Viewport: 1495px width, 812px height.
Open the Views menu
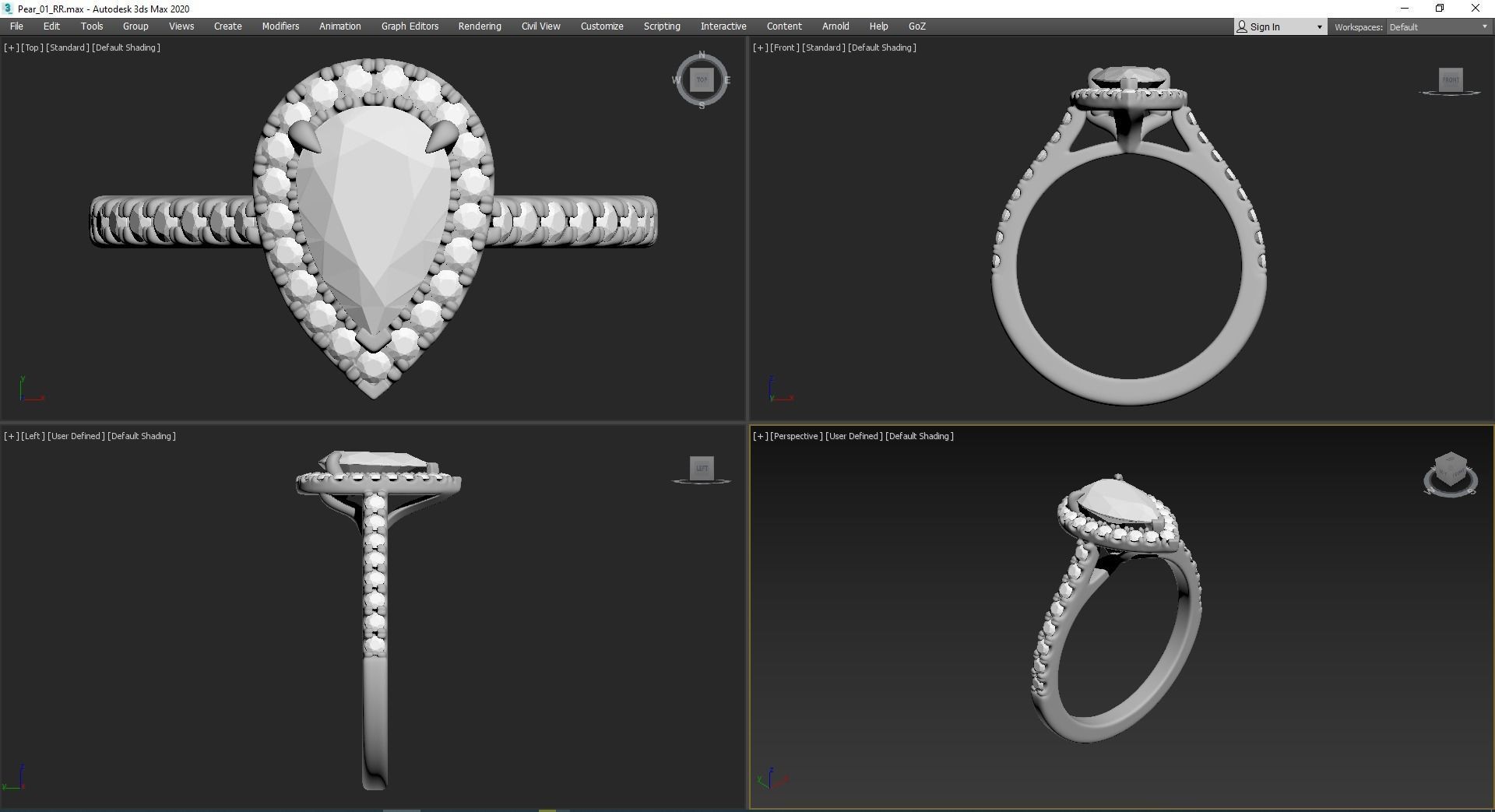tap(181, 26)
